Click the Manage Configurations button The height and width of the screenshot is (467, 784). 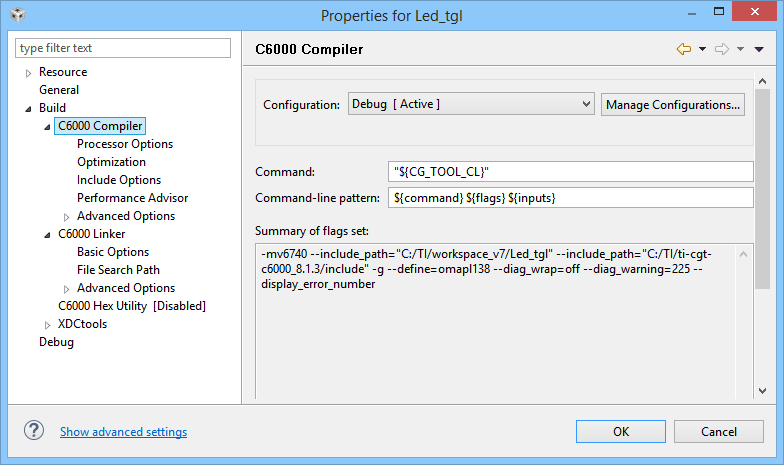673,104
